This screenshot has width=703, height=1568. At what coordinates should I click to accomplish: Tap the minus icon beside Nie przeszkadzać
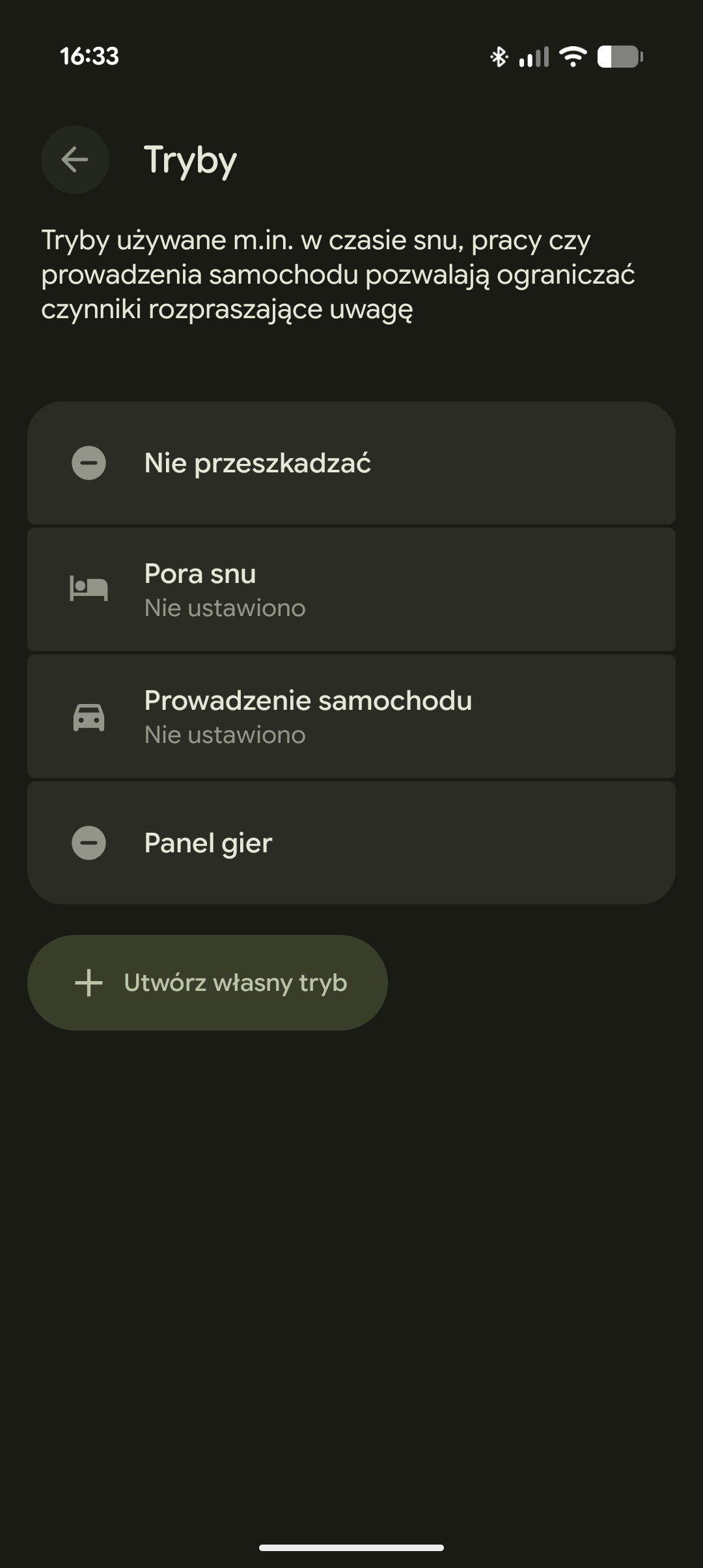click(89, 463)
